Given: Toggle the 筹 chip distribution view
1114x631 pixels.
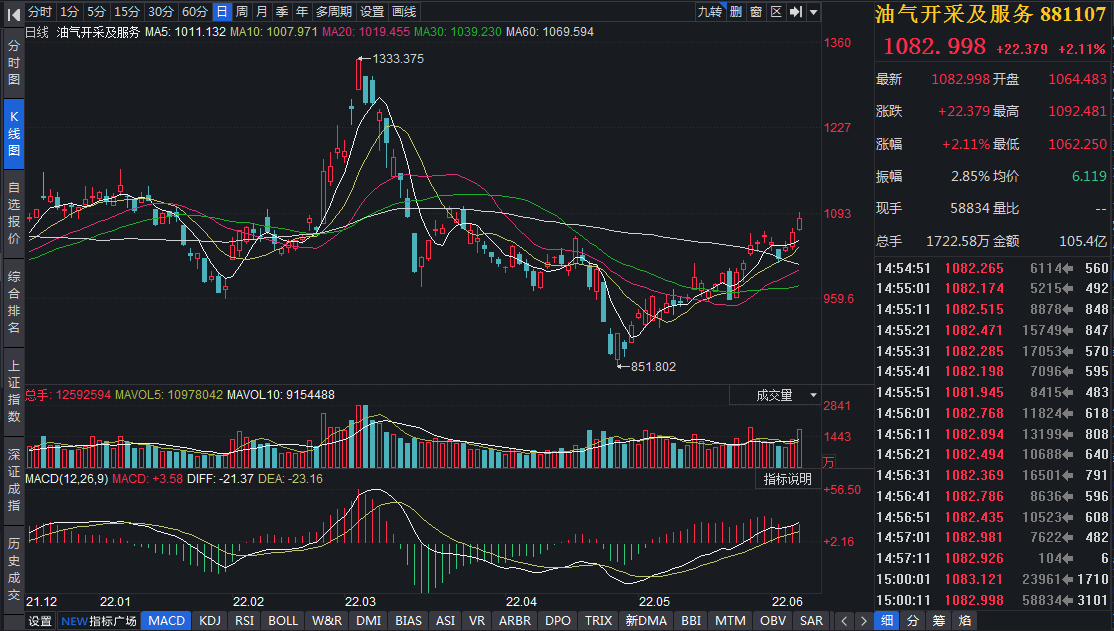Looking at the screenshot, I should [x=938, y=621].
